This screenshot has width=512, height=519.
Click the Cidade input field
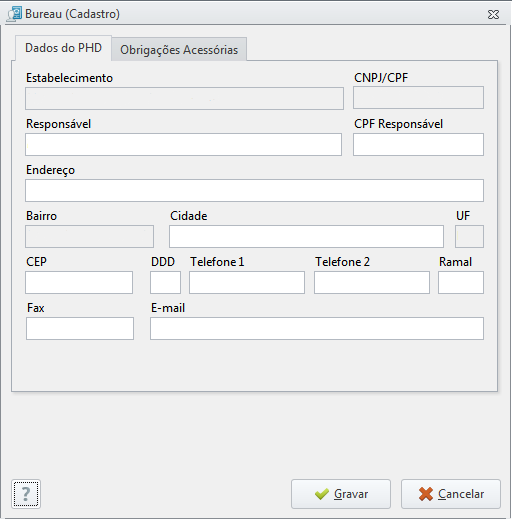(x=306, y=236)
